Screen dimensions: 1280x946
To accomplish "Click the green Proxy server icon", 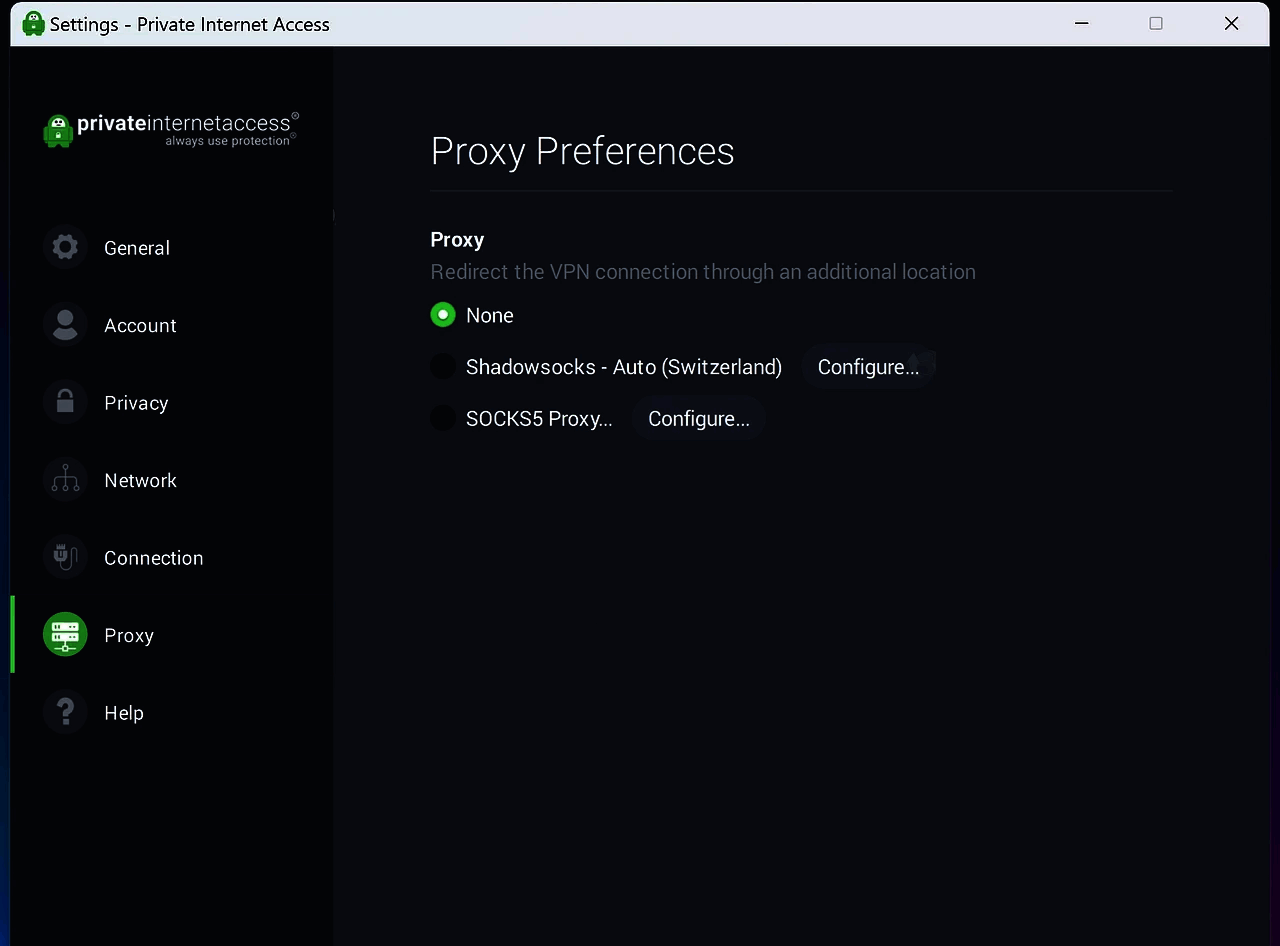I will [65, 635].
